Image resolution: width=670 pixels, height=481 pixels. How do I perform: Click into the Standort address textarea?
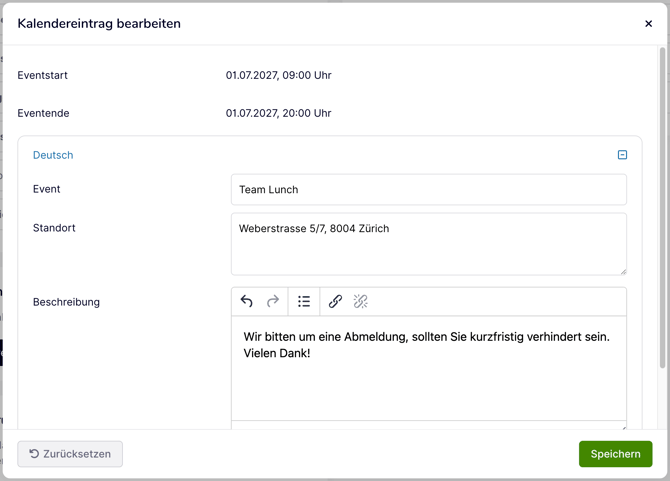(429, 244)
